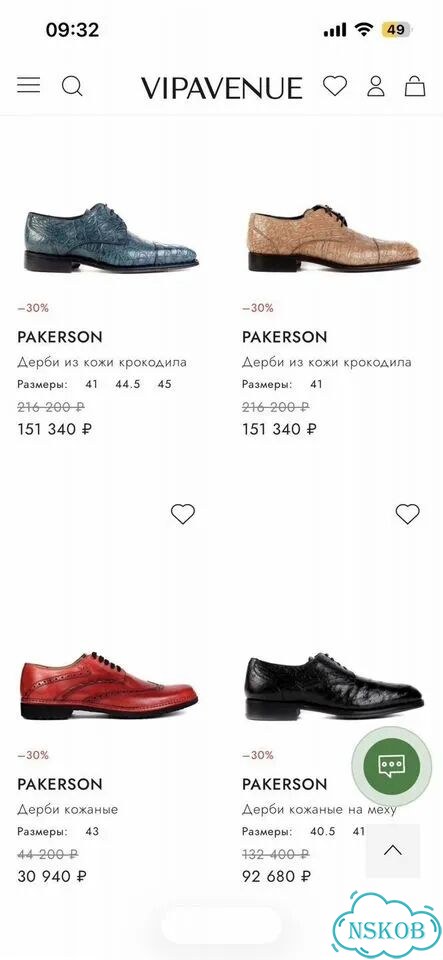Select size 45 for blue derby

pos(165,384)
